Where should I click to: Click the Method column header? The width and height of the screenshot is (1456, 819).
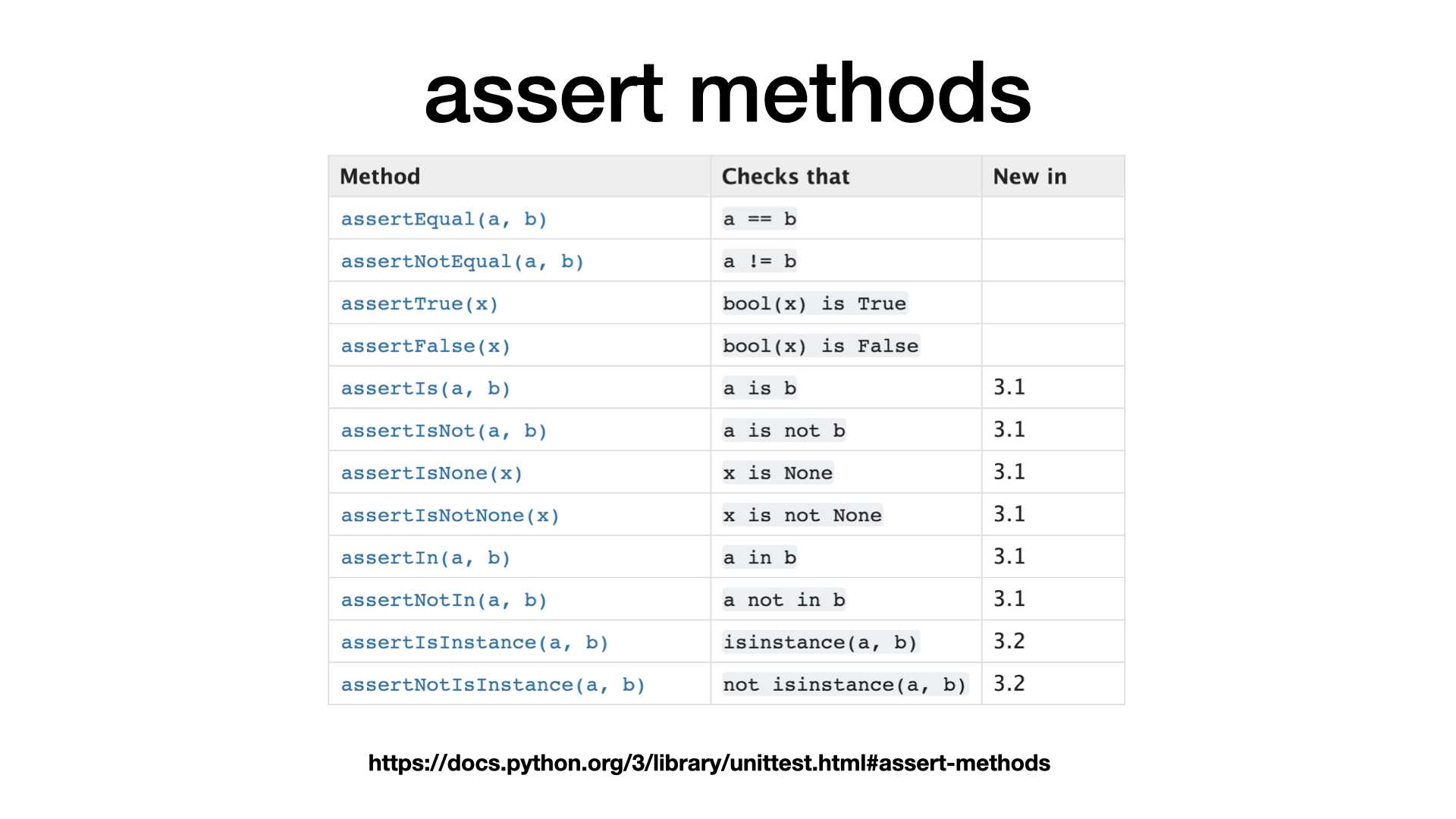[x=380, y=177]
